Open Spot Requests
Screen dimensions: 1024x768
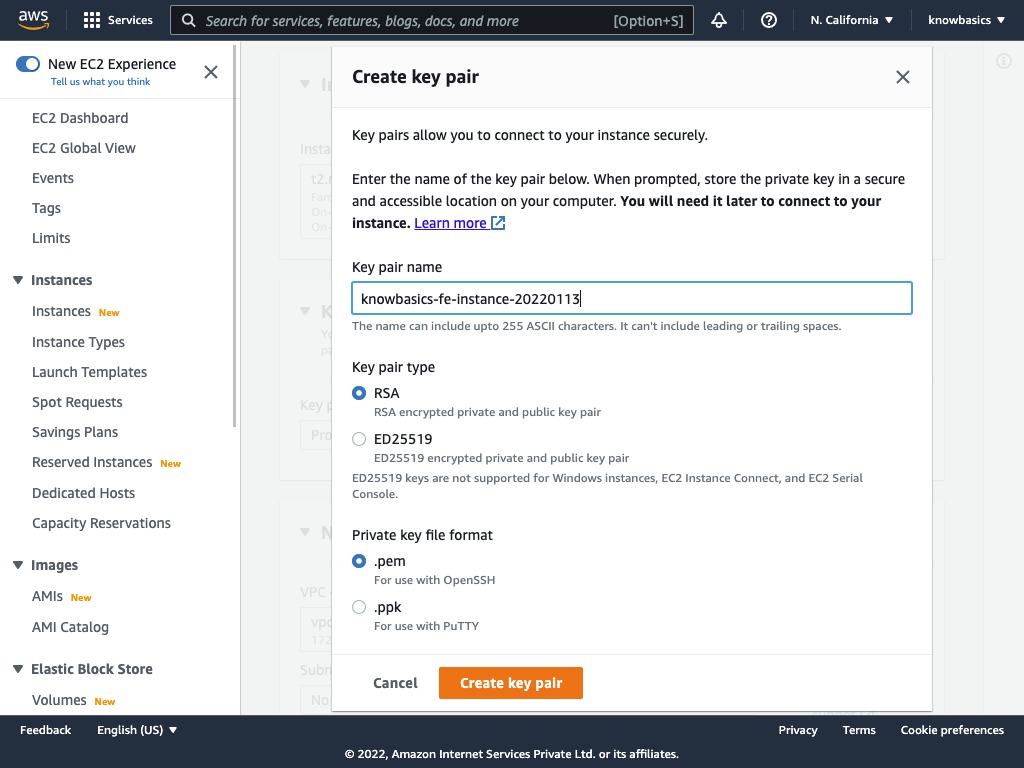pos(77,402)
